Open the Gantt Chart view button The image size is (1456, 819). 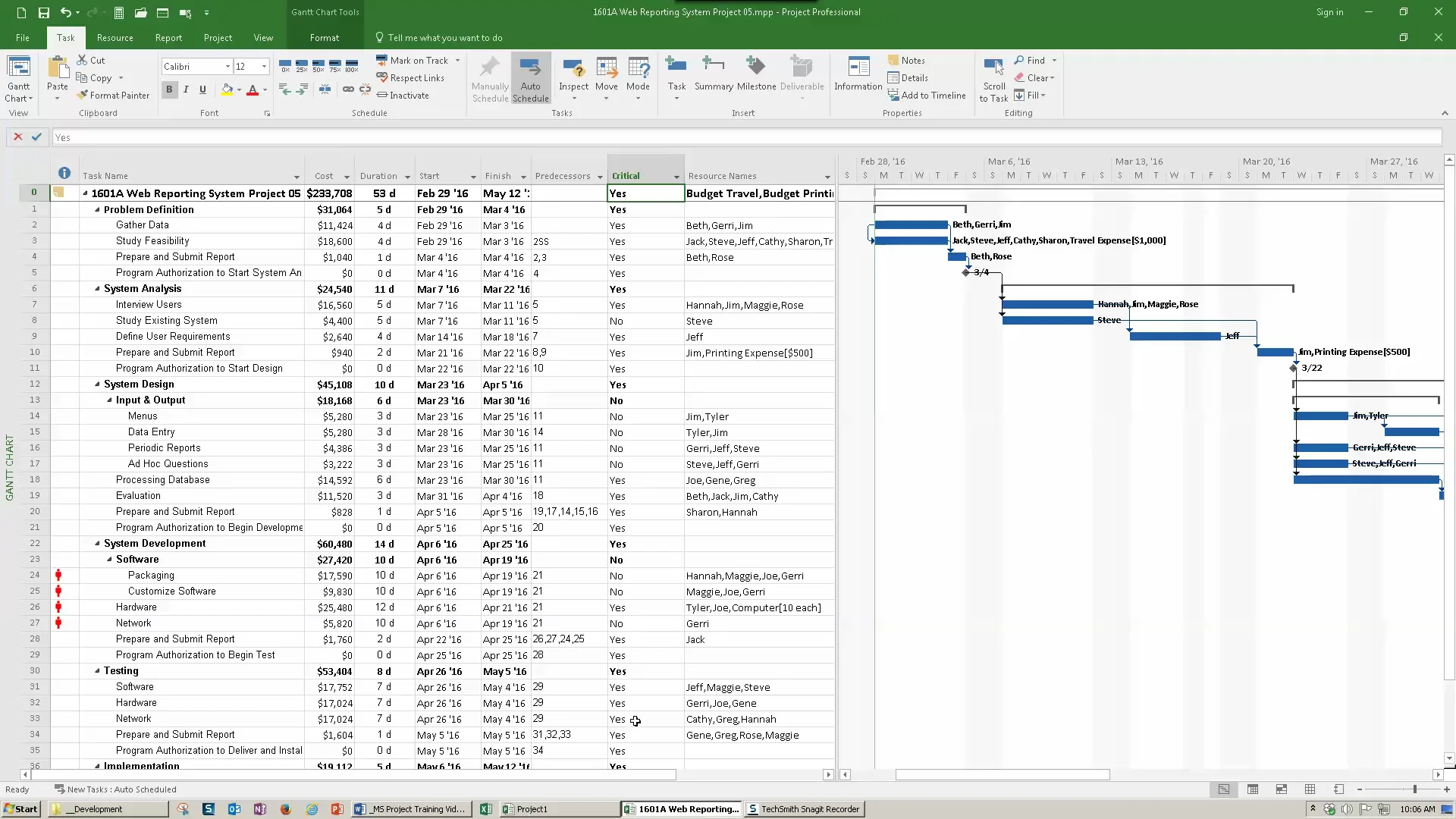(19, 79)
